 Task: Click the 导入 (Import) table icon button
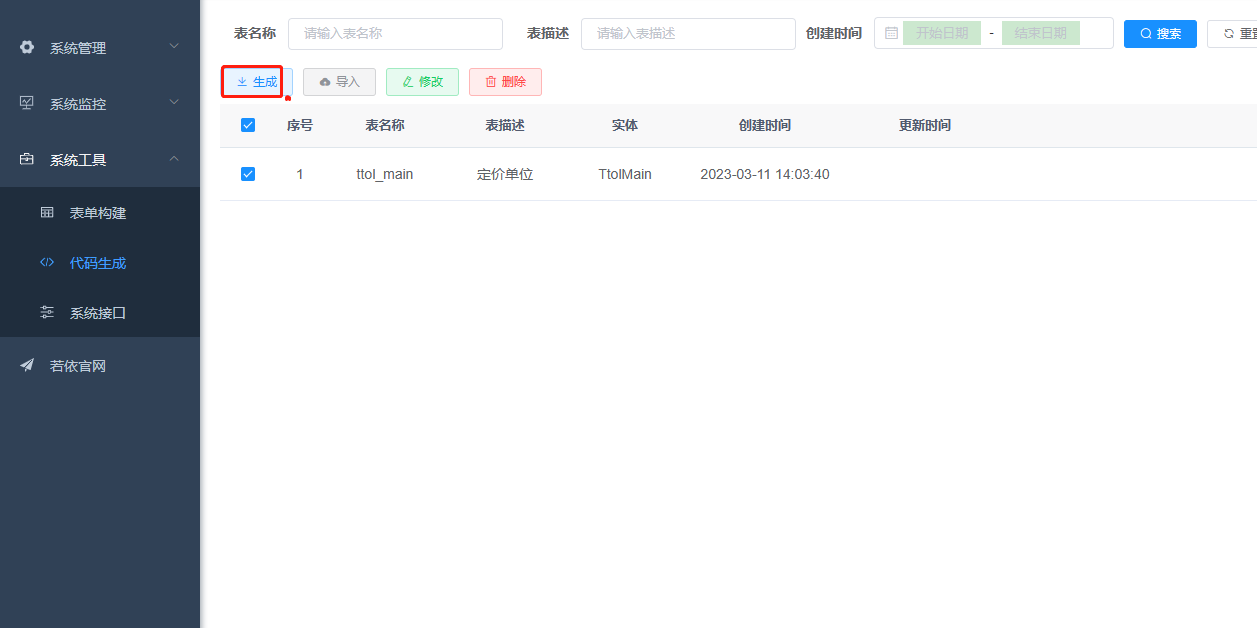pyautogui.click(x=339, y=81)
